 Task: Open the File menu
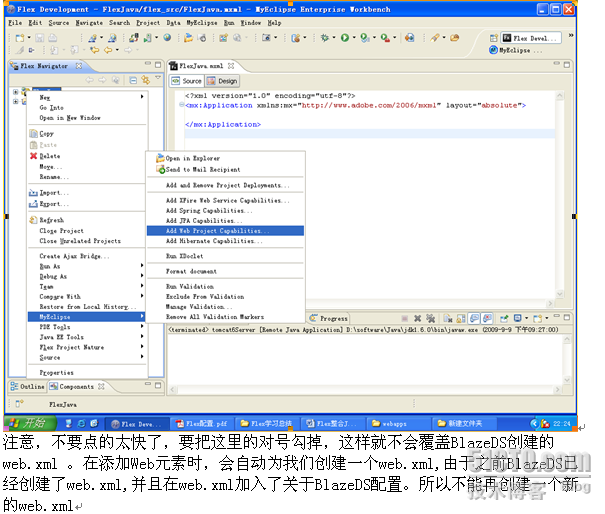tap(15, 23)
